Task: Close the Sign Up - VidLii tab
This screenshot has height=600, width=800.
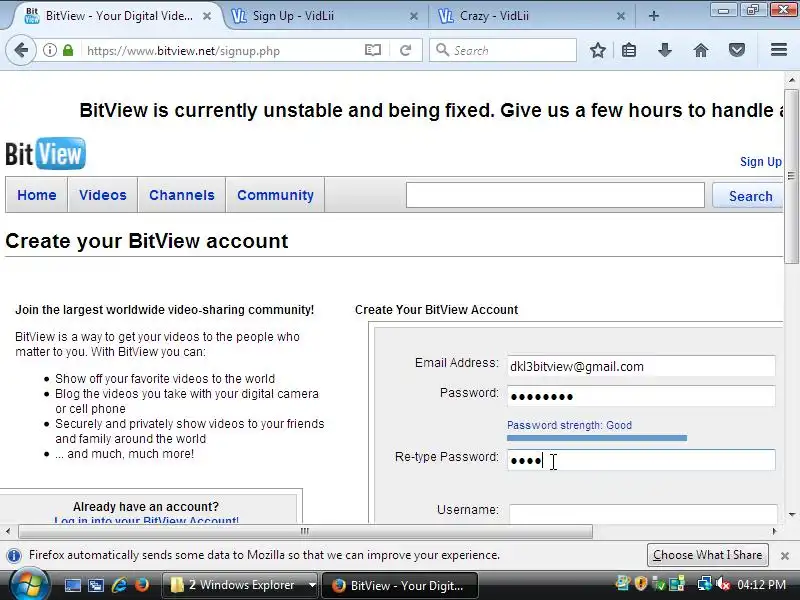Action: click(x=414, y=16)
